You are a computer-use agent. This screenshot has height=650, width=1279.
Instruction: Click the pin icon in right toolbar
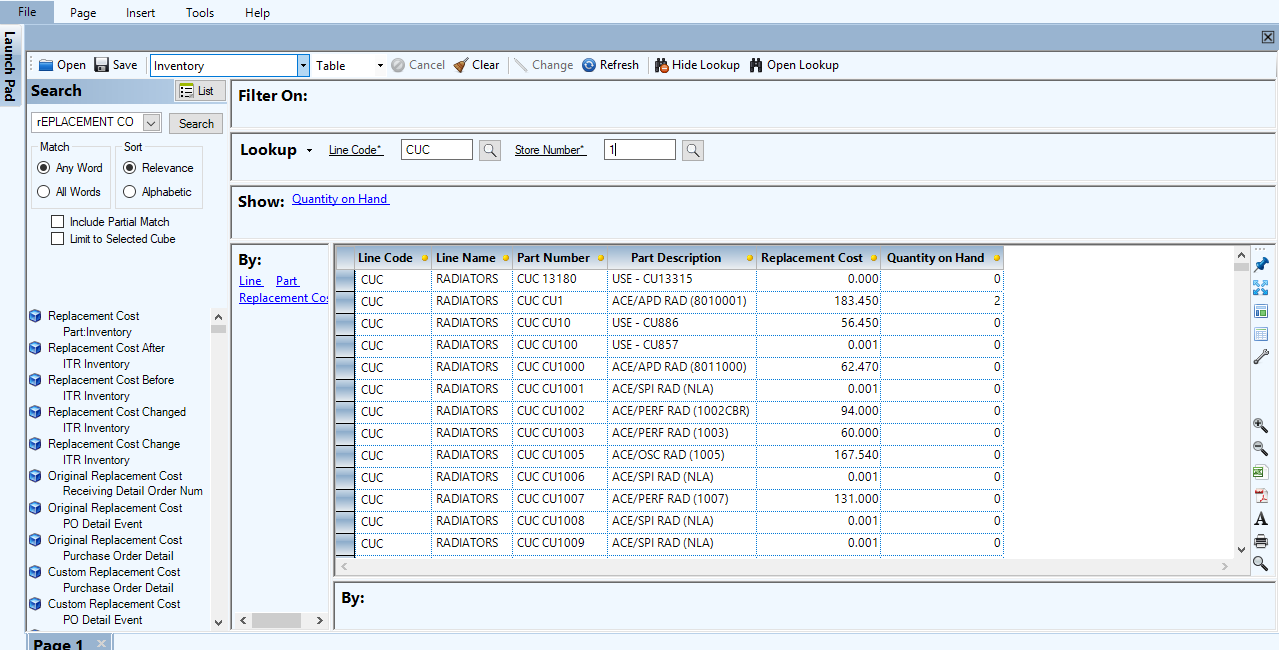1260,264
